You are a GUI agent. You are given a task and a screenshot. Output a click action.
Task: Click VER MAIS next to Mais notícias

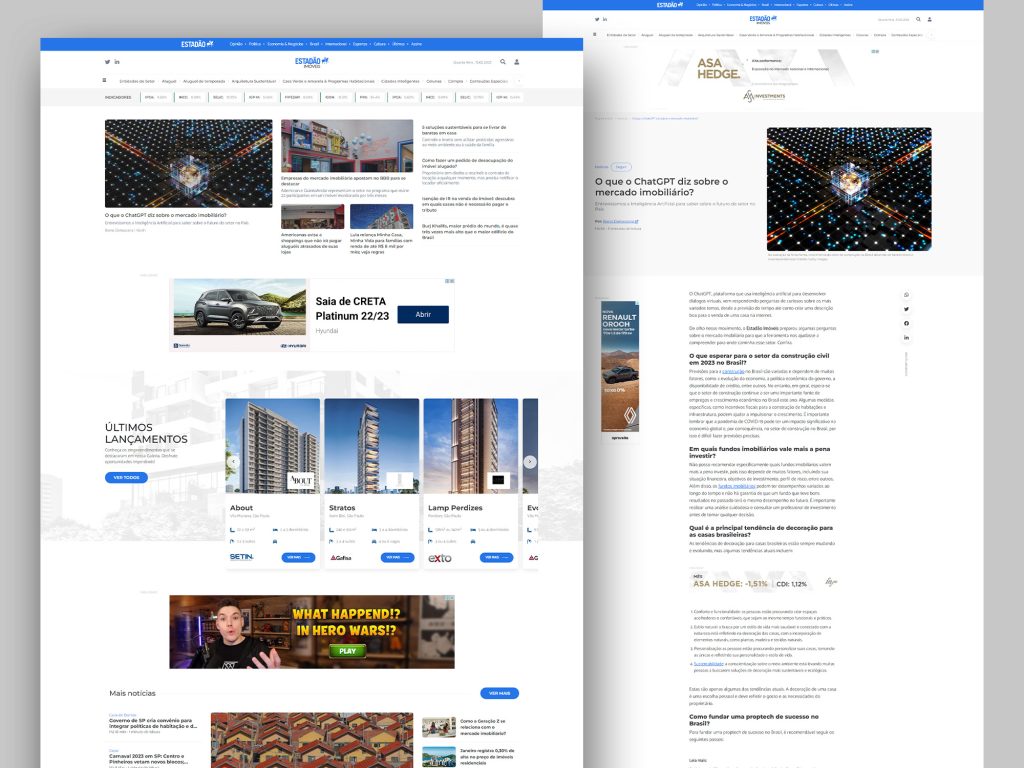coord(500,693)
